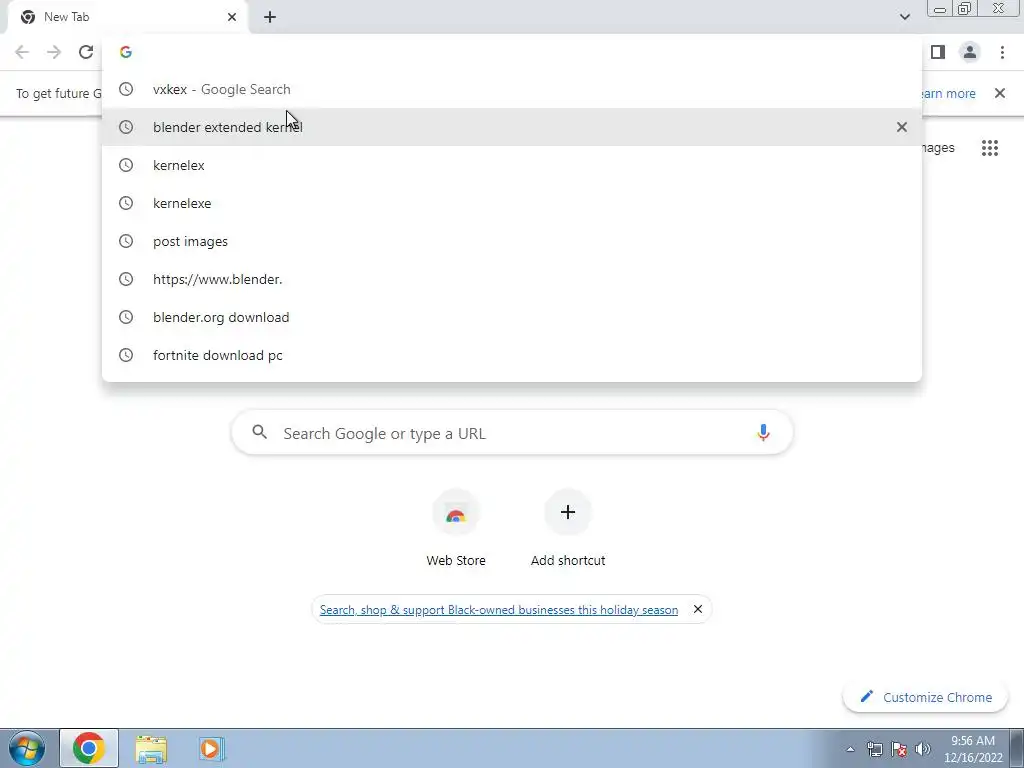Select the 'blender extended kernel' suggestion
Image resolution: width=1024 pixels, height=768 pixels.
512,127
